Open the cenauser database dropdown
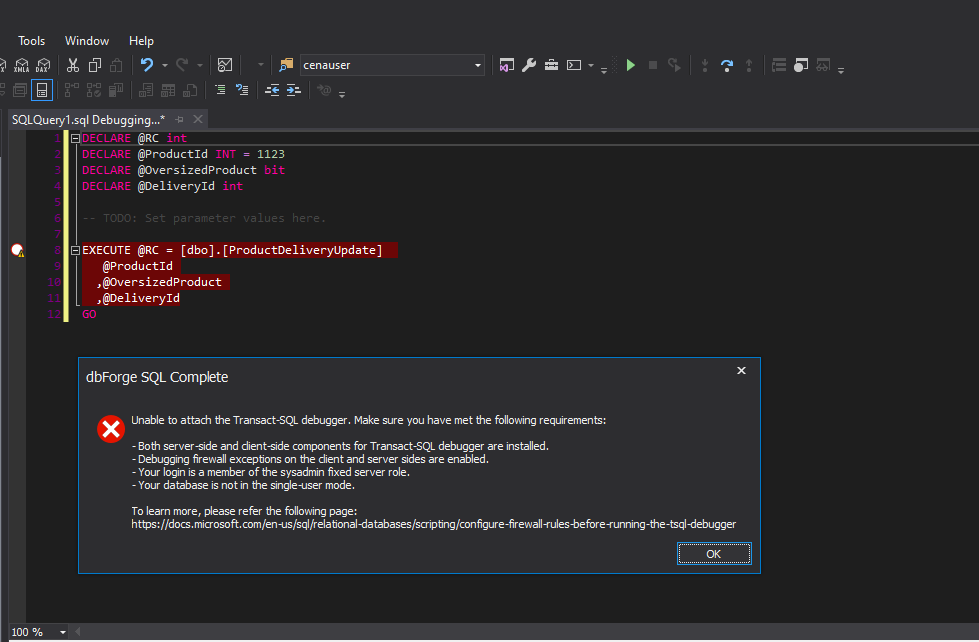979x642 pixels. [478, 65]
